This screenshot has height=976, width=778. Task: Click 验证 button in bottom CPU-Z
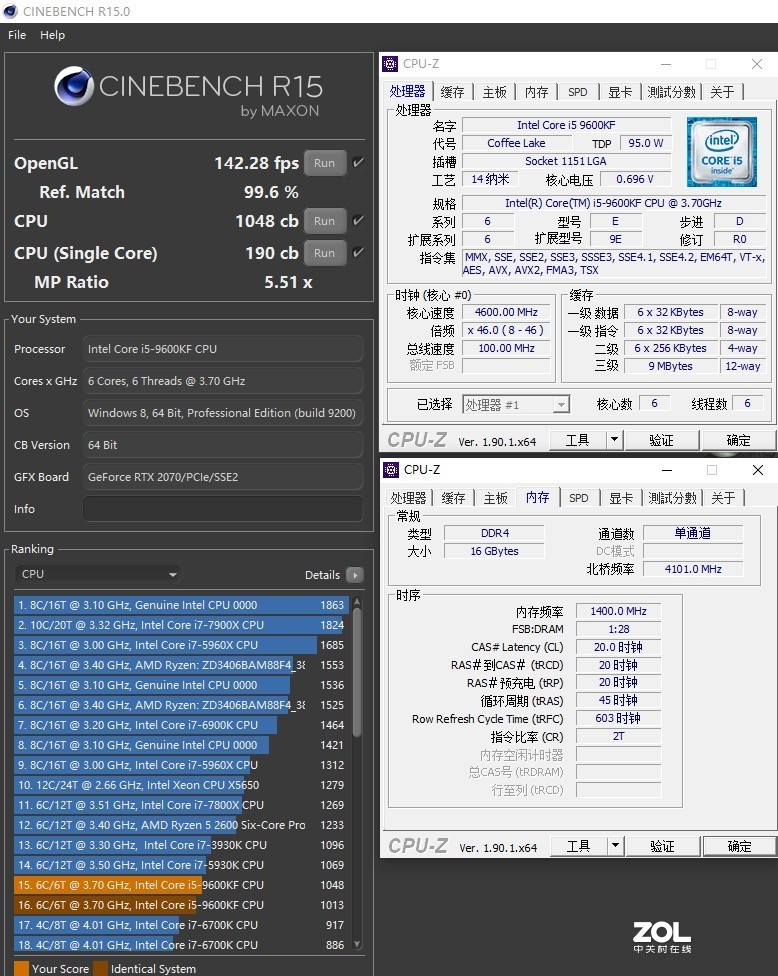662,845
